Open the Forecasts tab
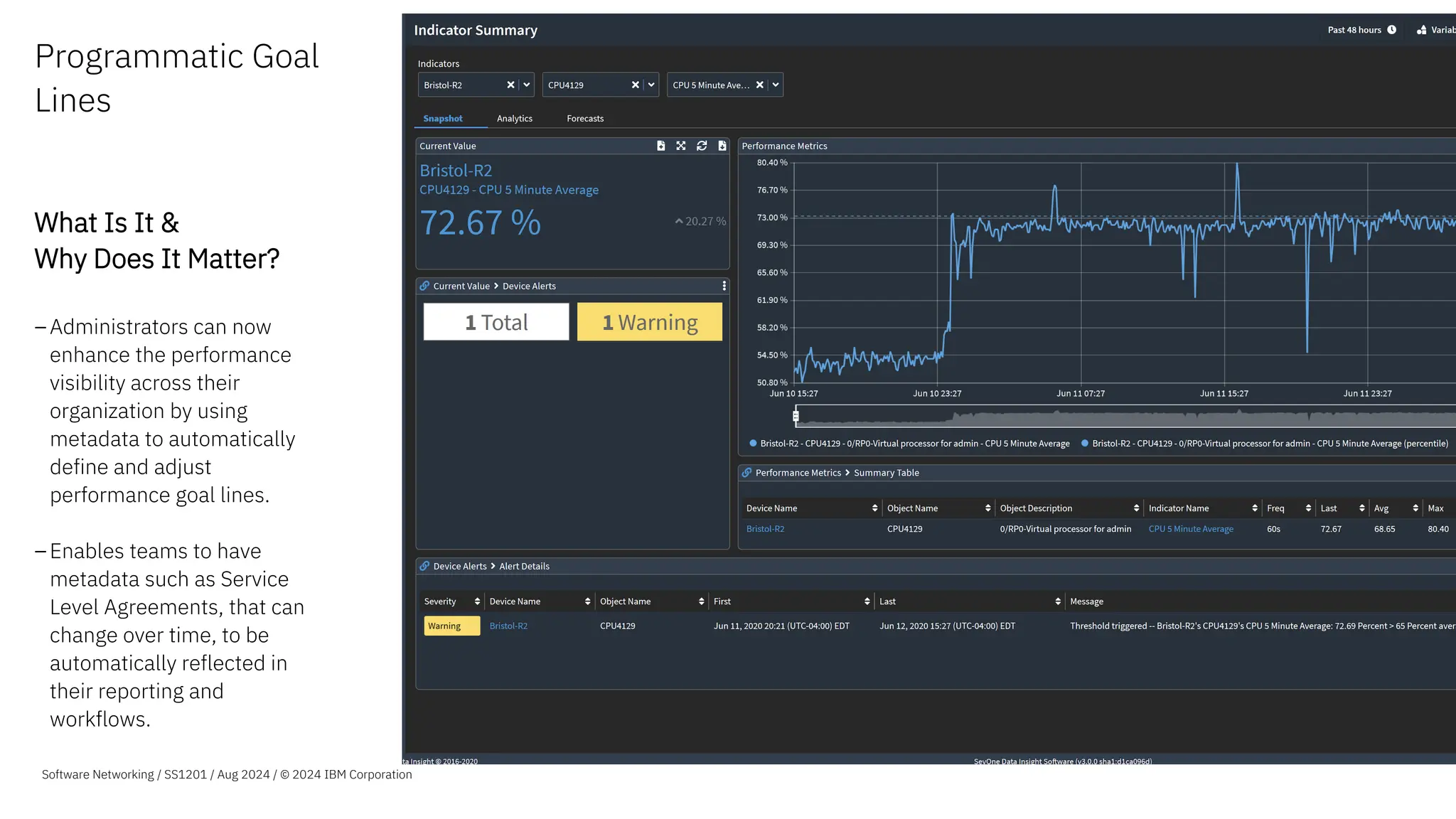 tap(584, 119)
